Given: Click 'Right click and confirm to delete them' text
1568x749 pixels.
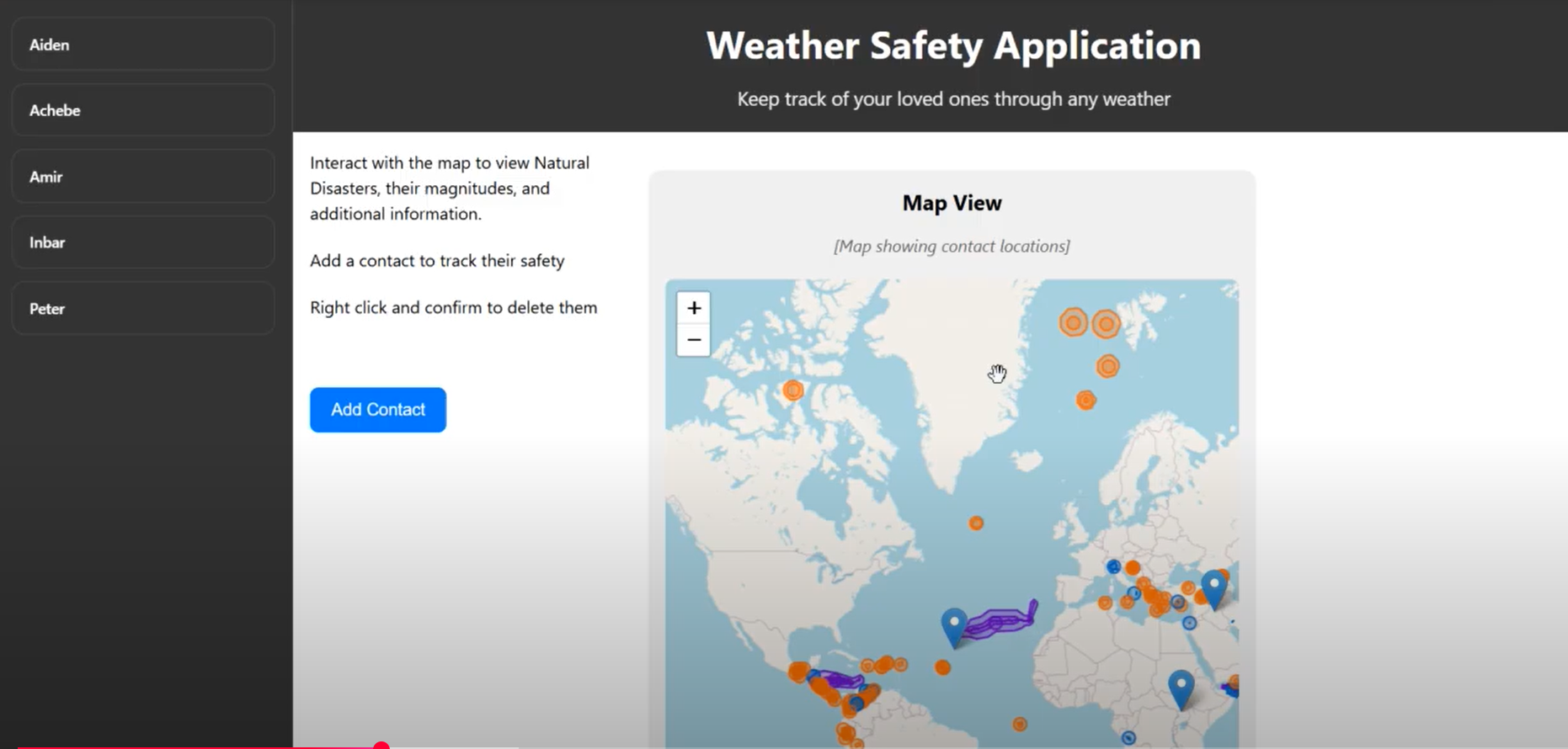Looking at the screenshot, I should pyautogui.click(x=454, y=308).
